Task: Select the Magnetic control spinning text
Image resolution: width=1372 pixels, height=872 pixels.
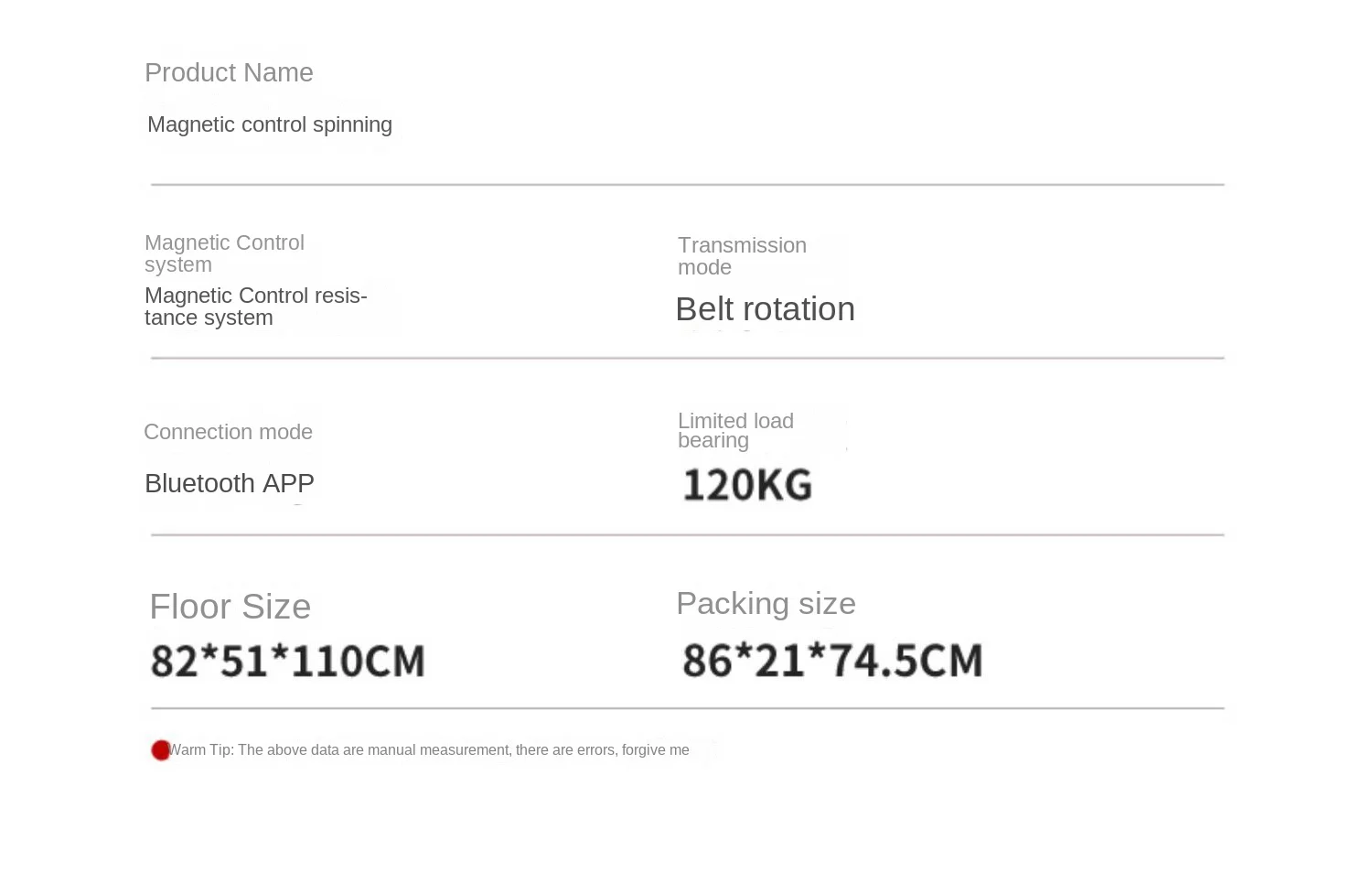Action: click(270, 124)
